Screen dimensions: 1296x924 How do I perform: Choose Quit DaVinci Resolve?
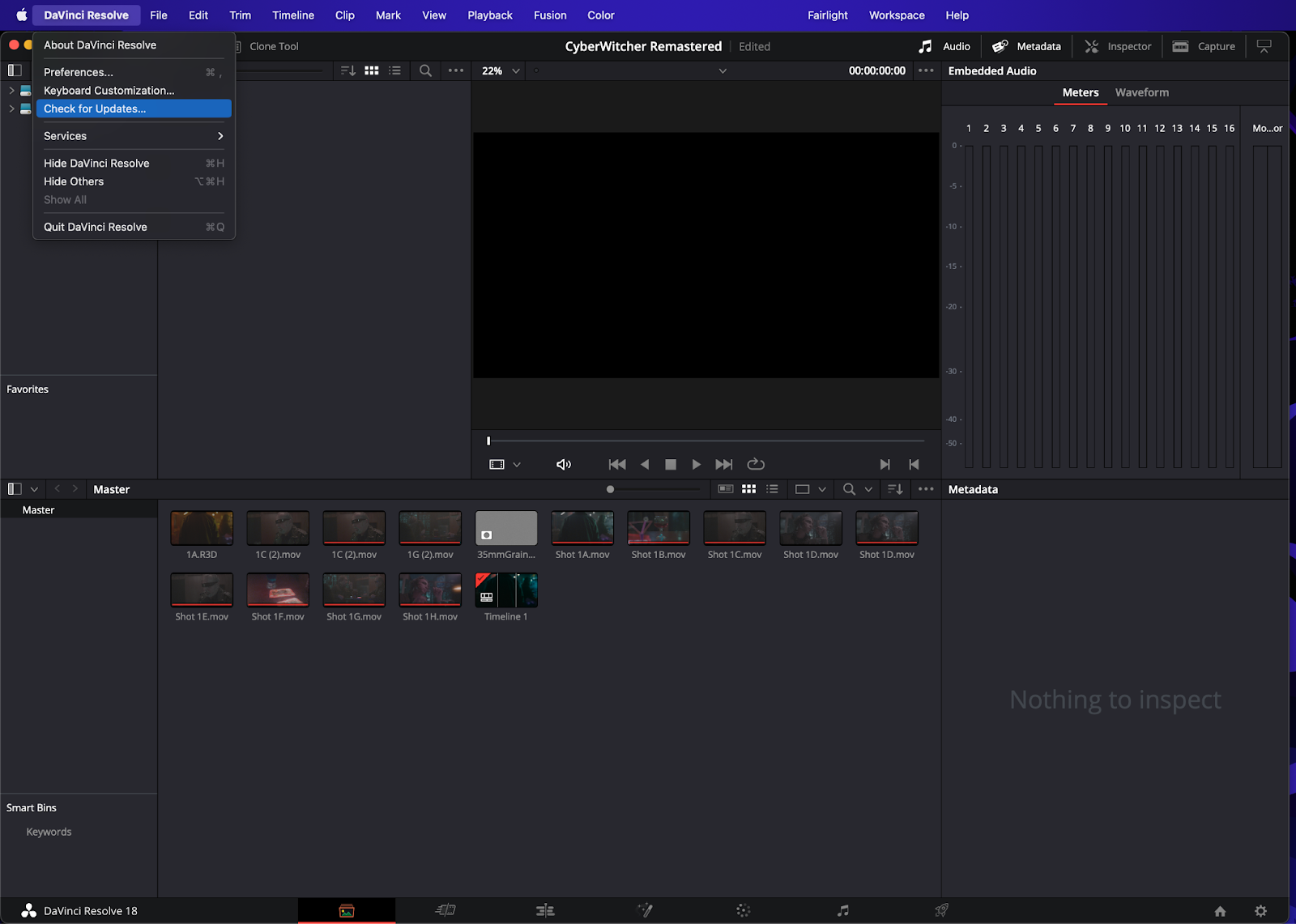134,227
